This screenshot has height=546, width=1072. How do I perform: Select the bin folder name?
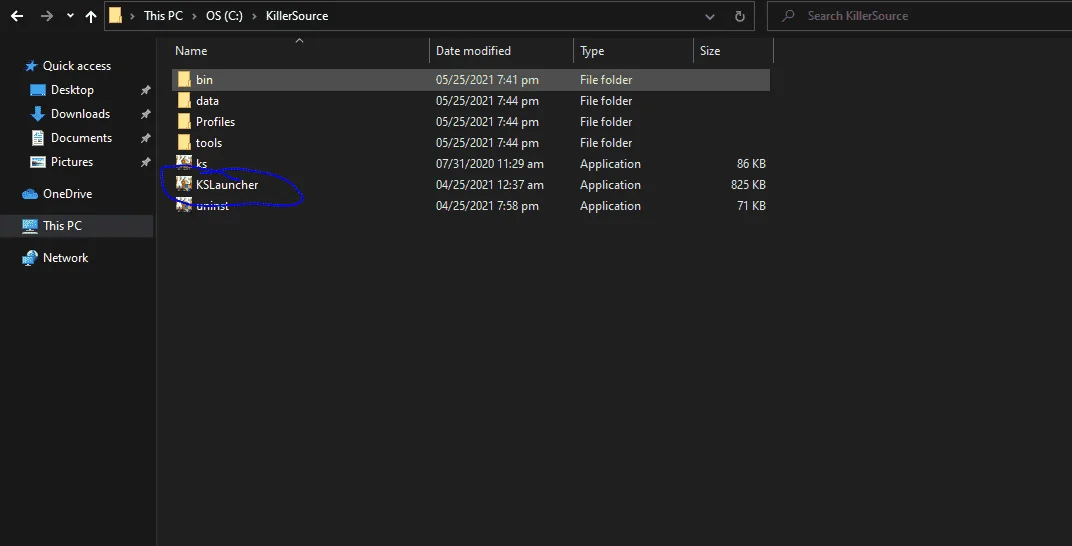pos(204,80)
